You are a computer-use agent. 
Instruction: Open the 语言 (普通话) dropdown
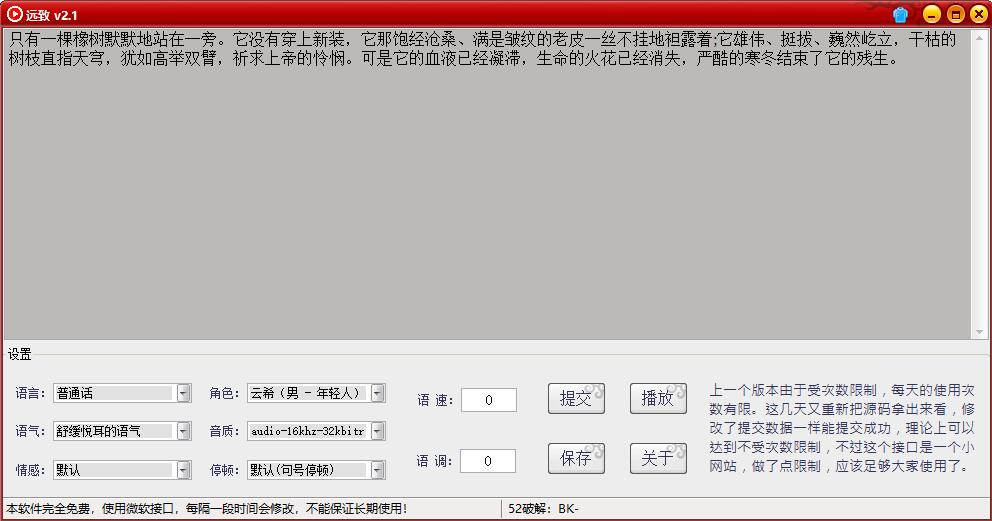click(x=183, y=393)
